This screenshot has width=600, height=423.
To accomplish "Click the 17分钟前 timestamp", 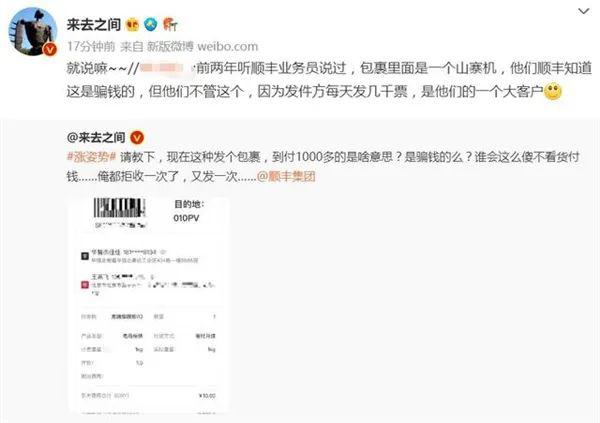I will [91, 47].
